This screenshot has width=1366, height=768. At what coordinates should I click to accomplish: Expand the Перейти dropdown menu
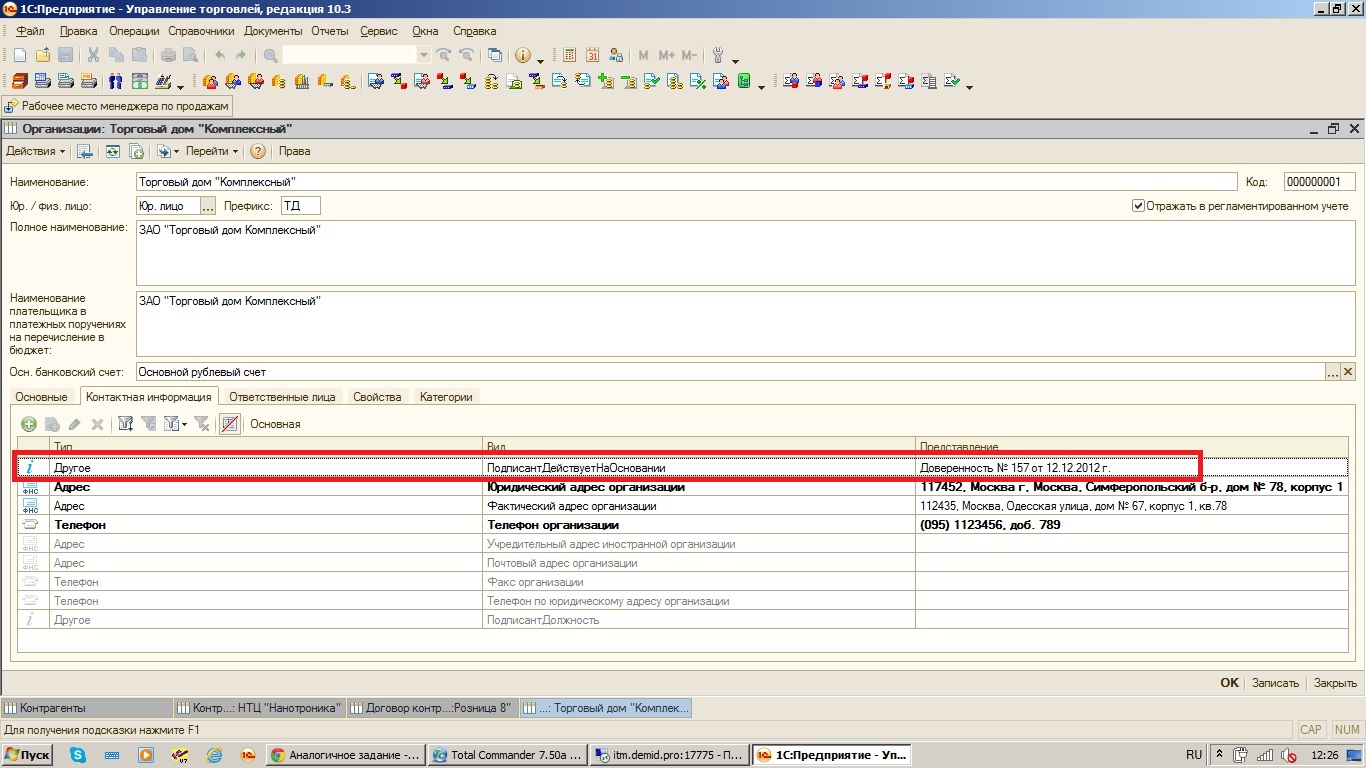(212, 152)
